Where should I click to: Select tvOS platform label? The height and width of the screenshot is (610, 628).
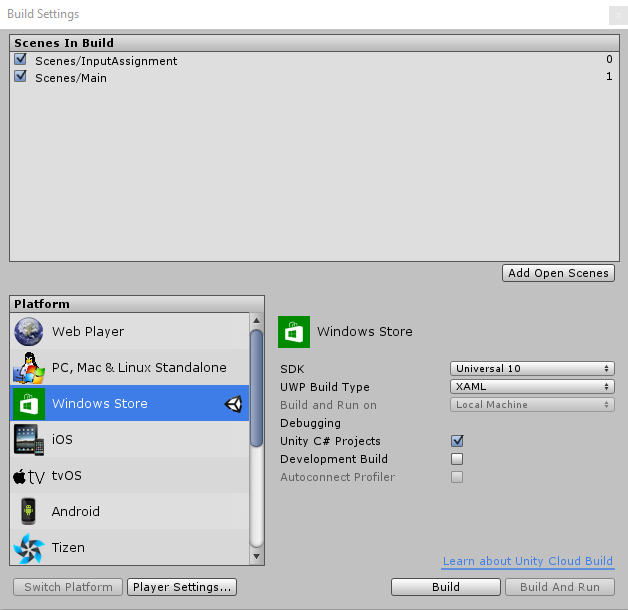click(x=66, y=475)
